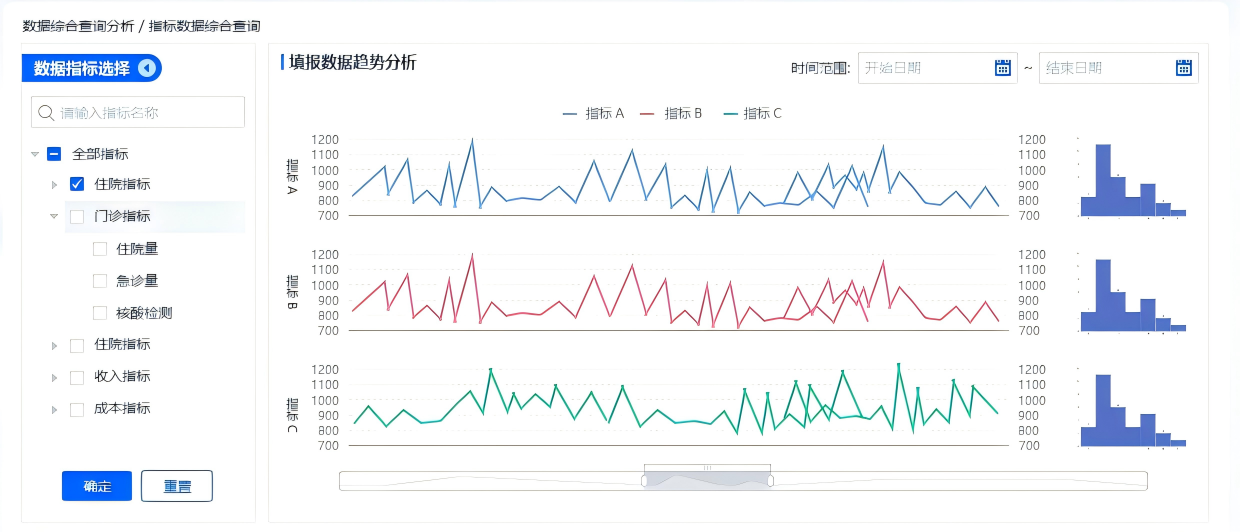Check the 门诊指标 checkbox

(77, 216)
